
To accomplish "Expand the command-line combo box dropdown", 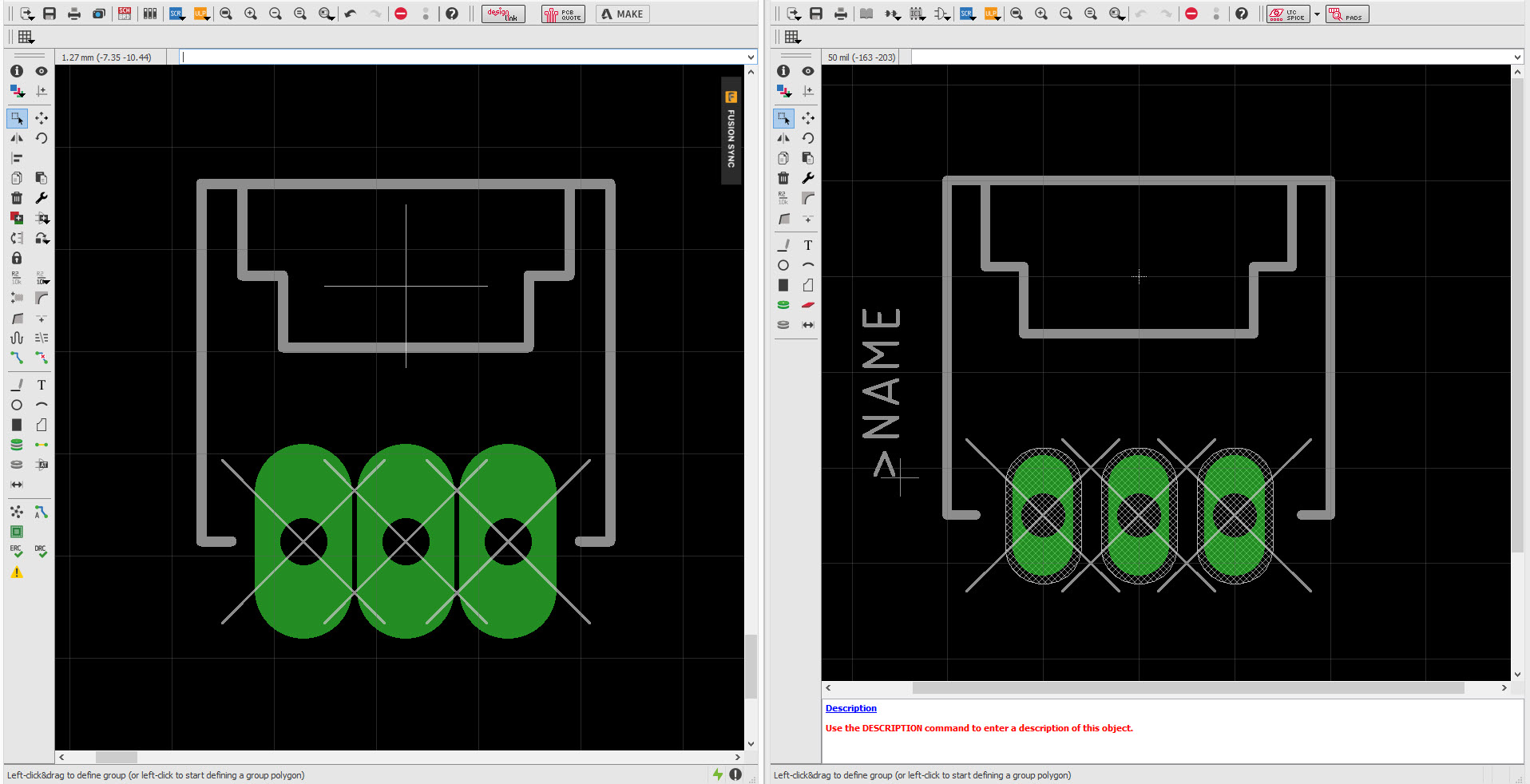I will pyautogui.click(x=750, y=57).
